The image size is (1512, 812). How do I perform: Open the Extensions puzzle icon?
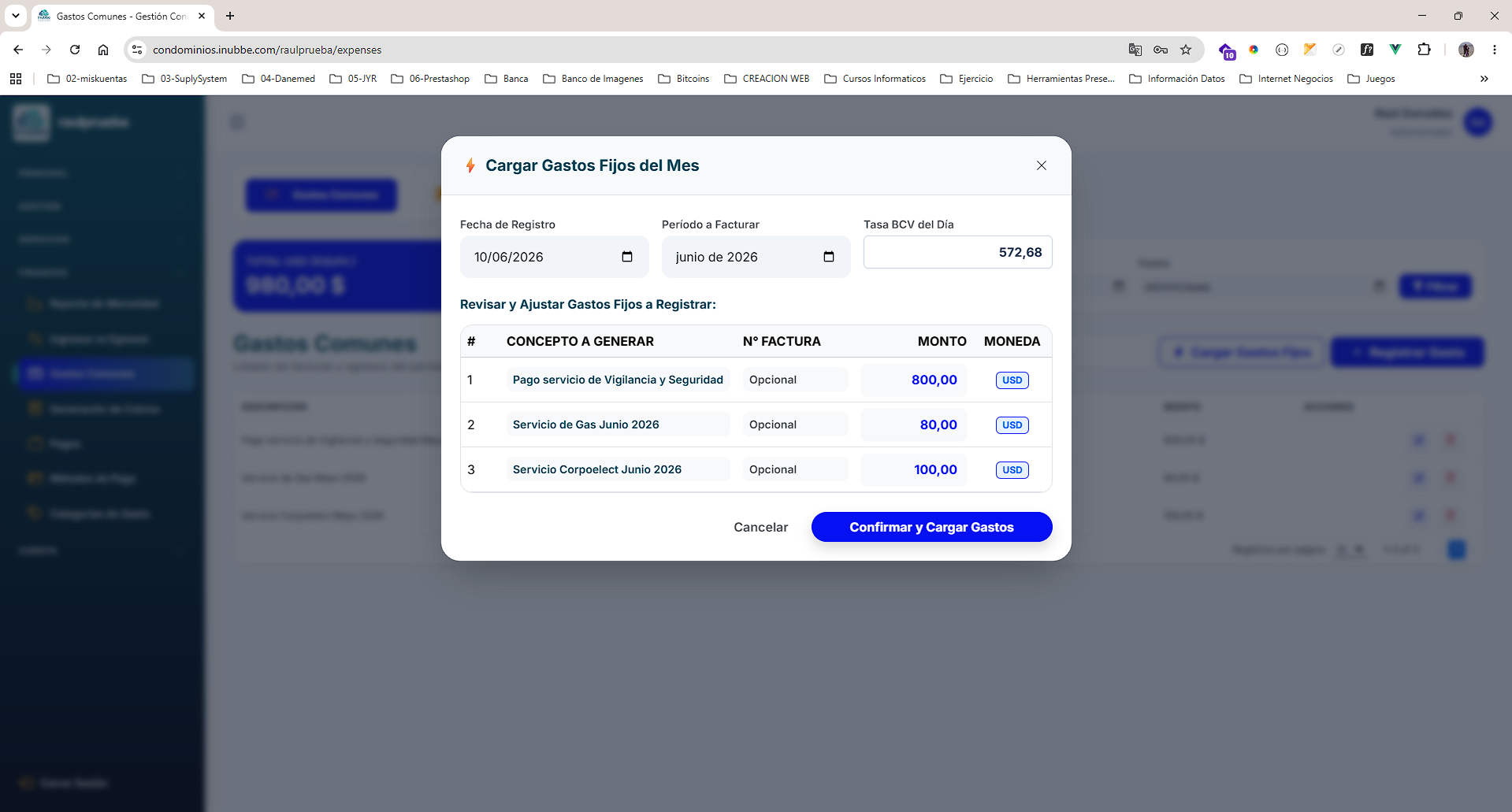coord(1424,50)
